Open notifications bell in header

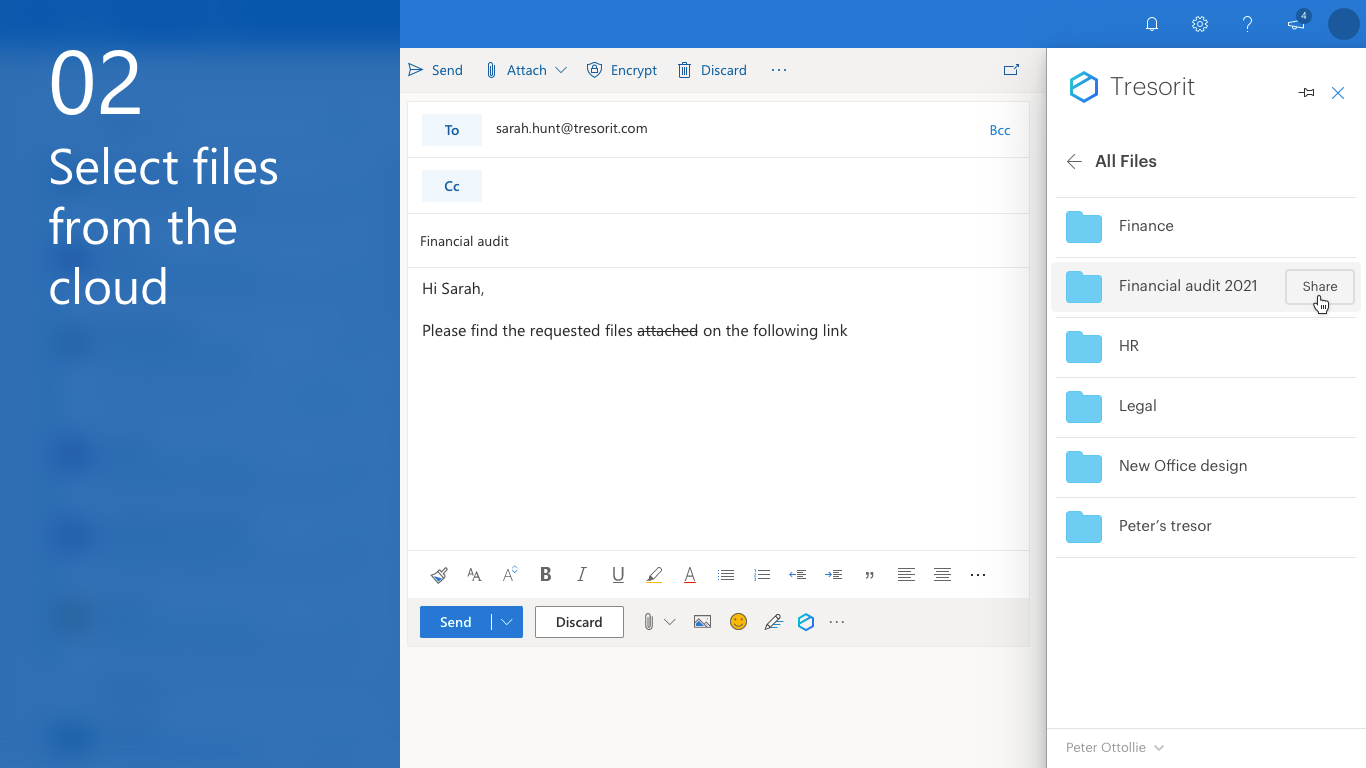[1152, 24]
